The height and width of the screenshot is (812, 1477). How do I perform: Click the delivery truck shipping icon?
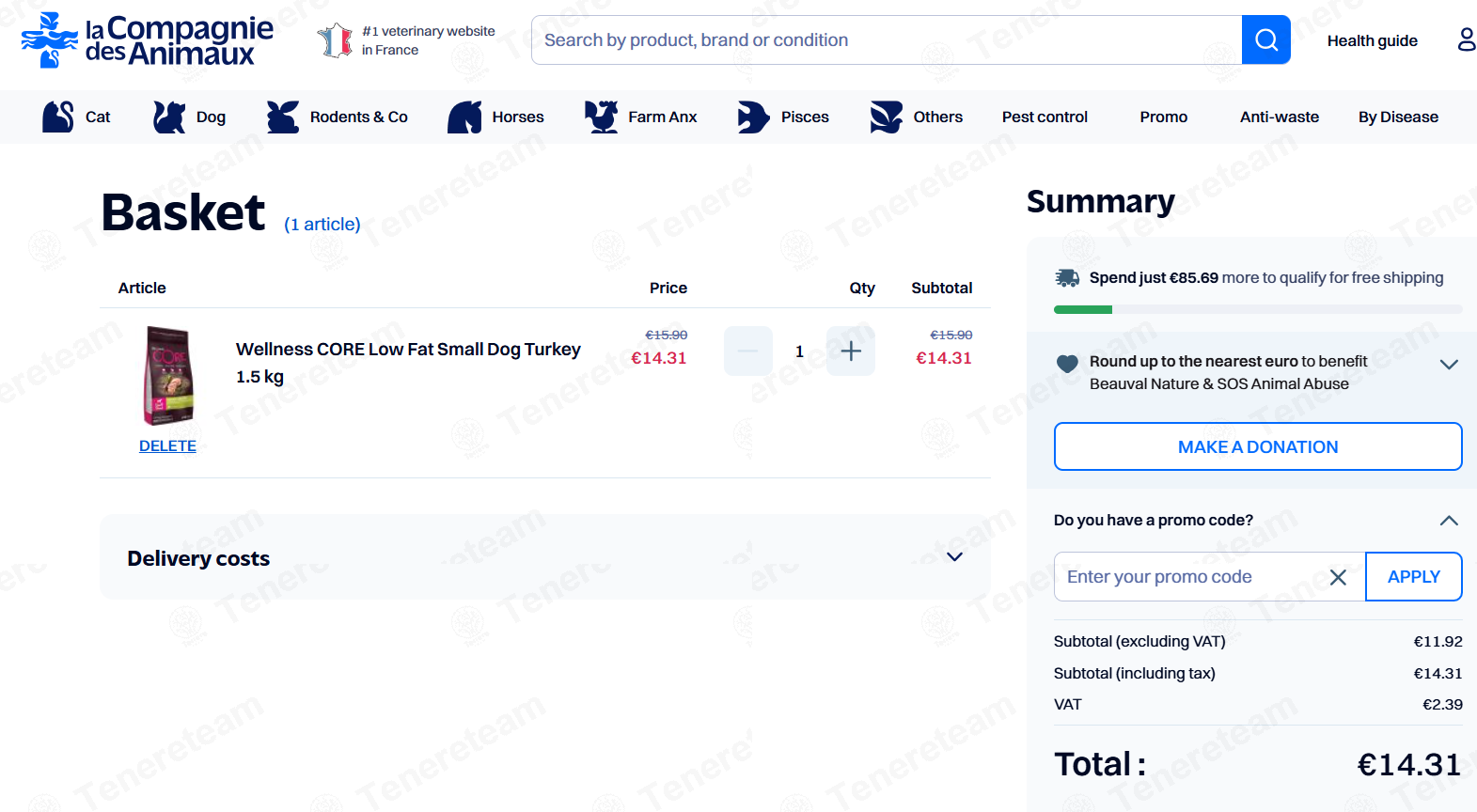(x=1067, y=278)
